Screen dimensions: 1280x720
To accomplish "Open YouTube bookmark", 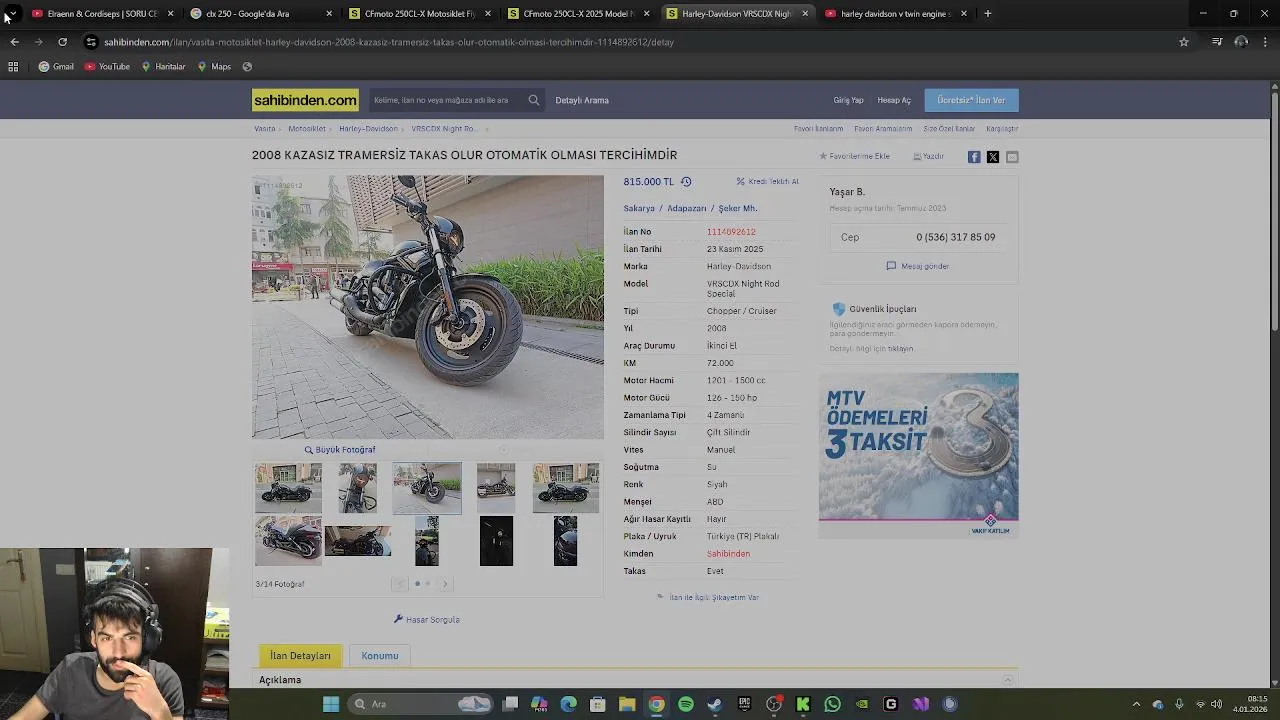I will [x=107, y=66].
